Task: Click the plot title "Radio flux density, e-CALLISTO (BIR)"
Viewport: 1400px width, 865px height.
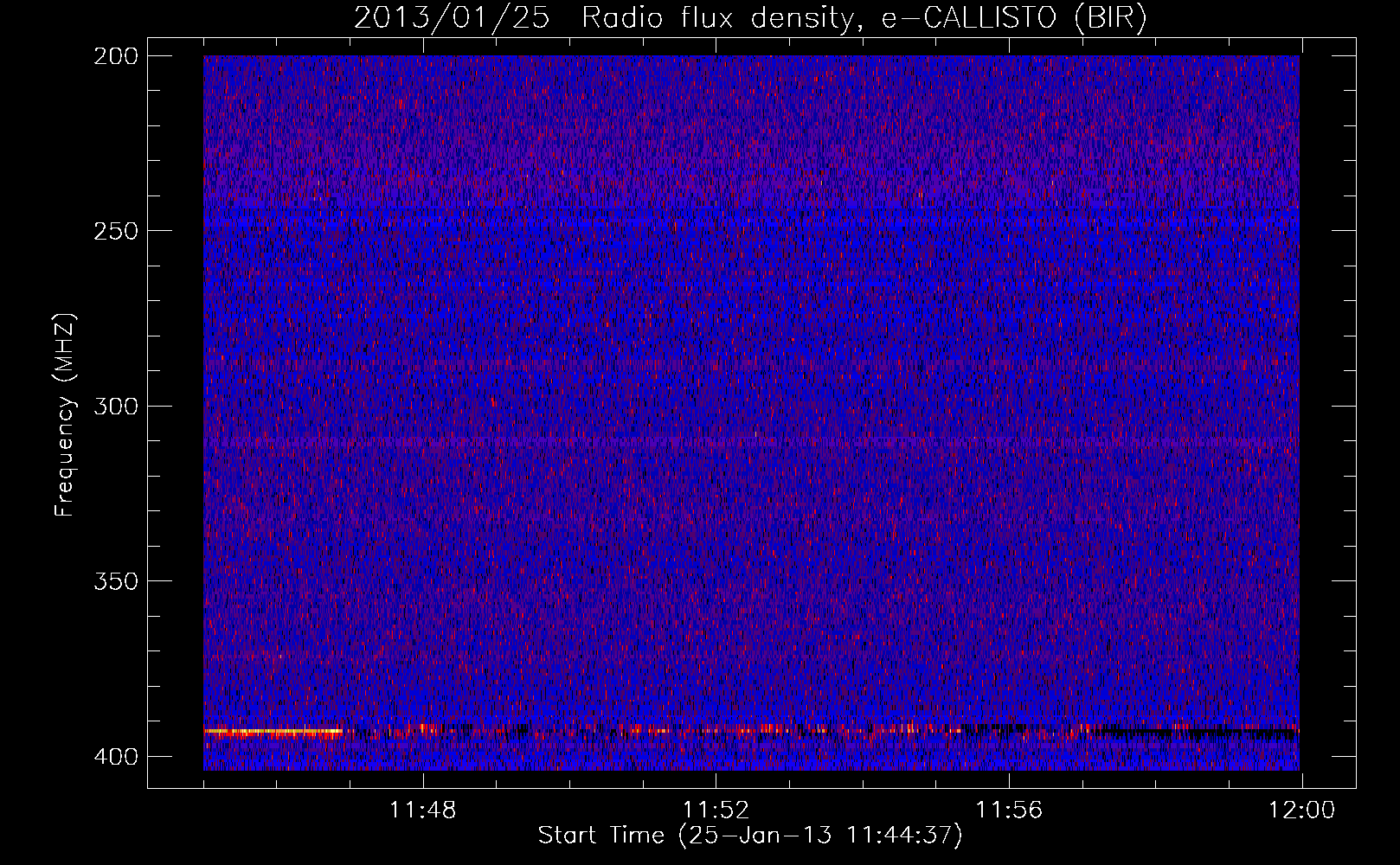Action: tap(864, 18)
